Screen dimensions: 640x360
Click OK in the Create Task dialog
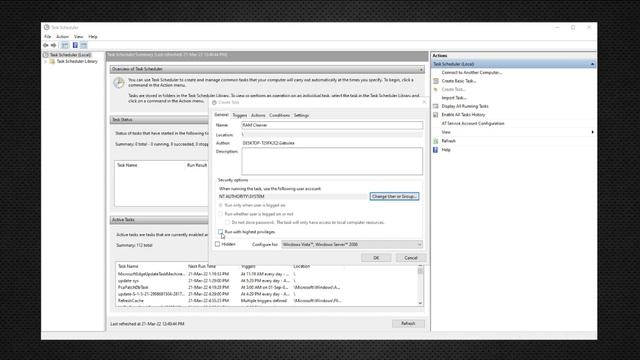[376, 258]
